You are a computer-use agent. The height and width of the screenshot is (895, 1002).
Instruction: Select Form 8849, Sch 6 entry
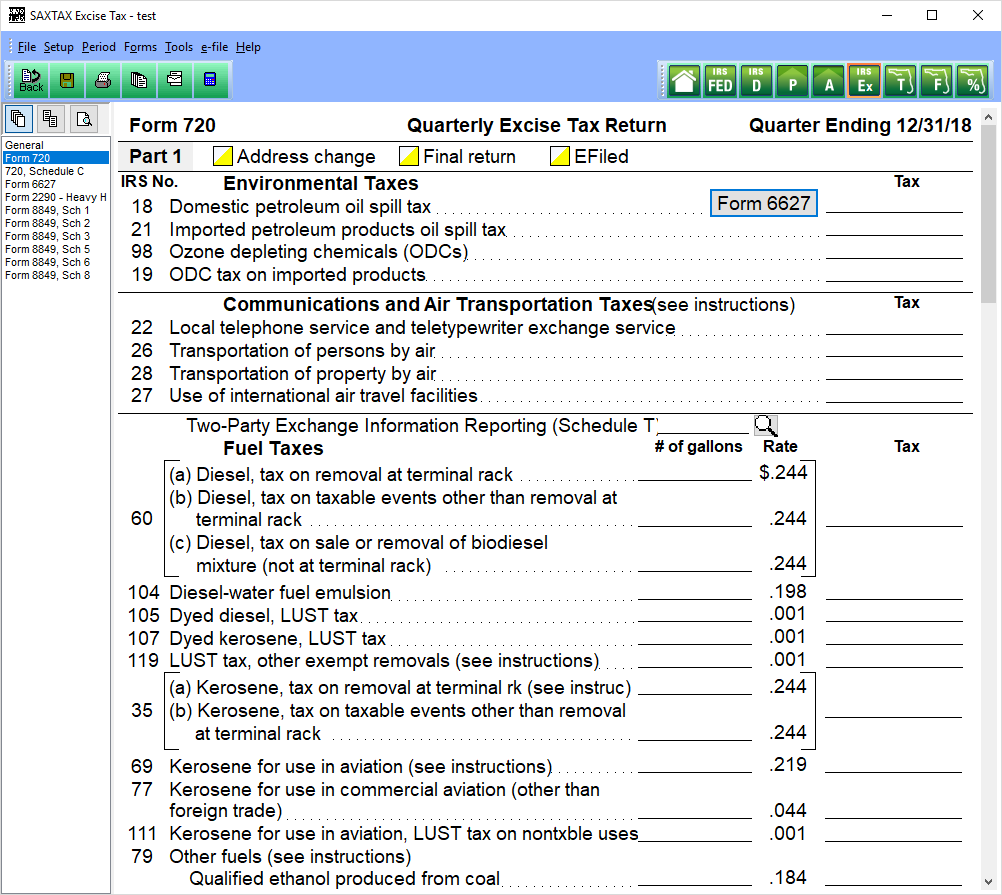click(56, 262)
